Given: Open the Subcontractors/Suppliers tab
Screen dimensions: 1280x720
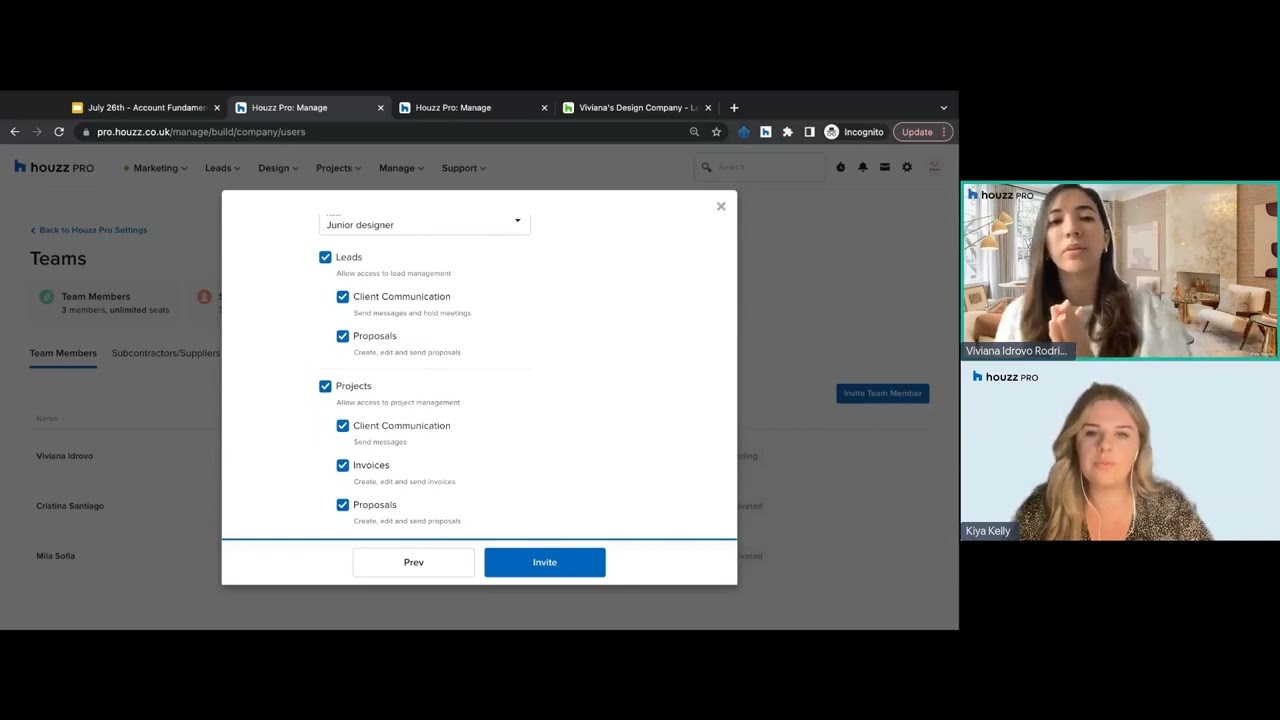Looking at the screenshot, I should pyautogui.click(x=166, y=353).
